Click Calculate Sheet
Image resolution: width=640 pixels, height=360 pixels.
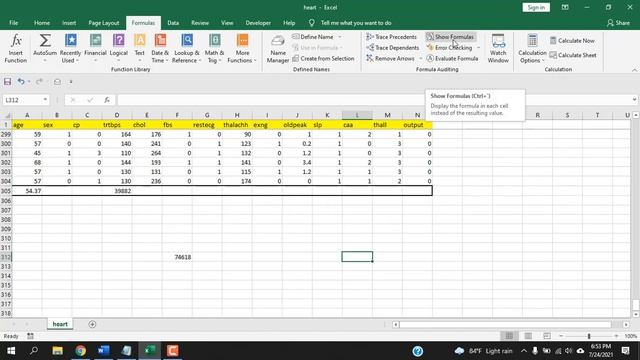tap(573, 55)
